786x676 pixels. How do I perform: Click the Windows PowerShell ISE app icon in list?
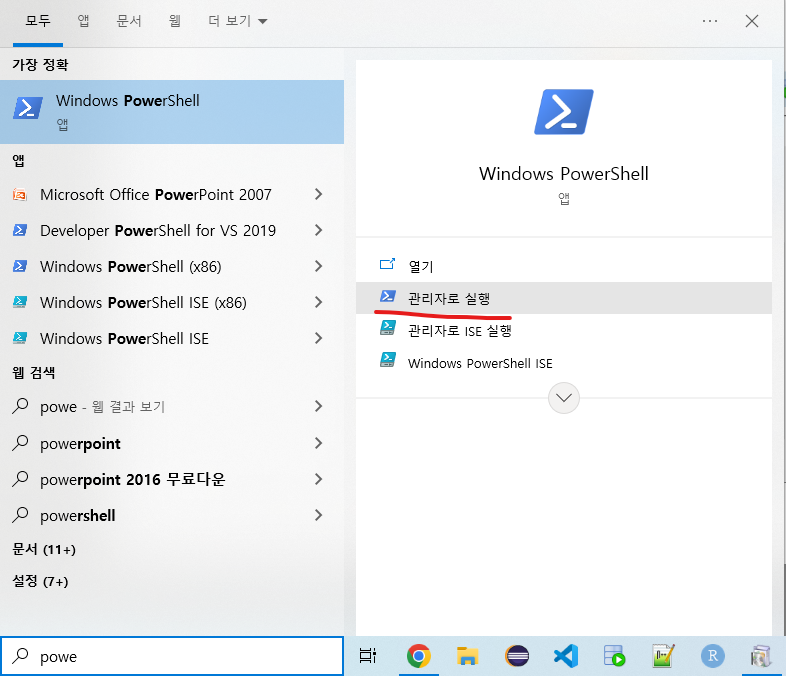click(x=20, y=338)
